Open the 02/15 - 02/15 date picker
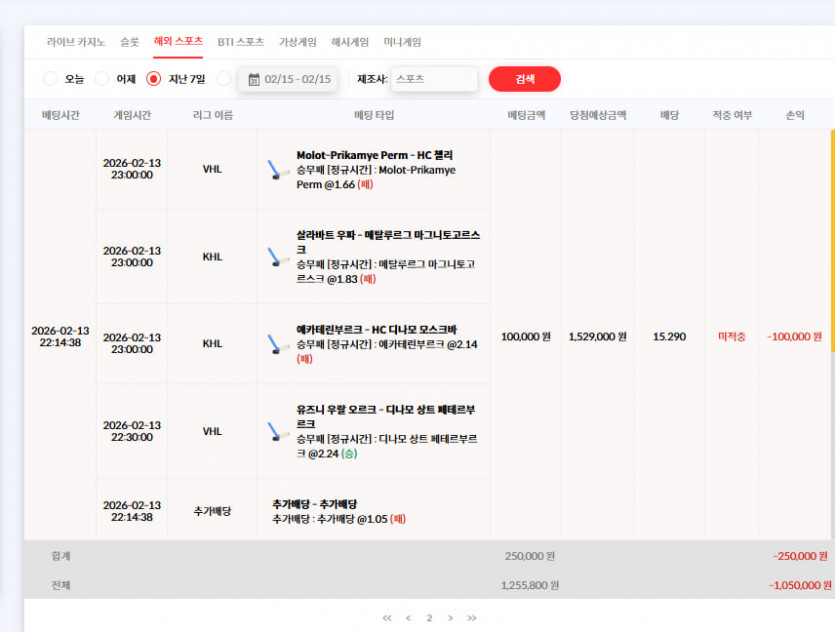The height and width of the screenshot is (632, 835). tap(288, 79)
